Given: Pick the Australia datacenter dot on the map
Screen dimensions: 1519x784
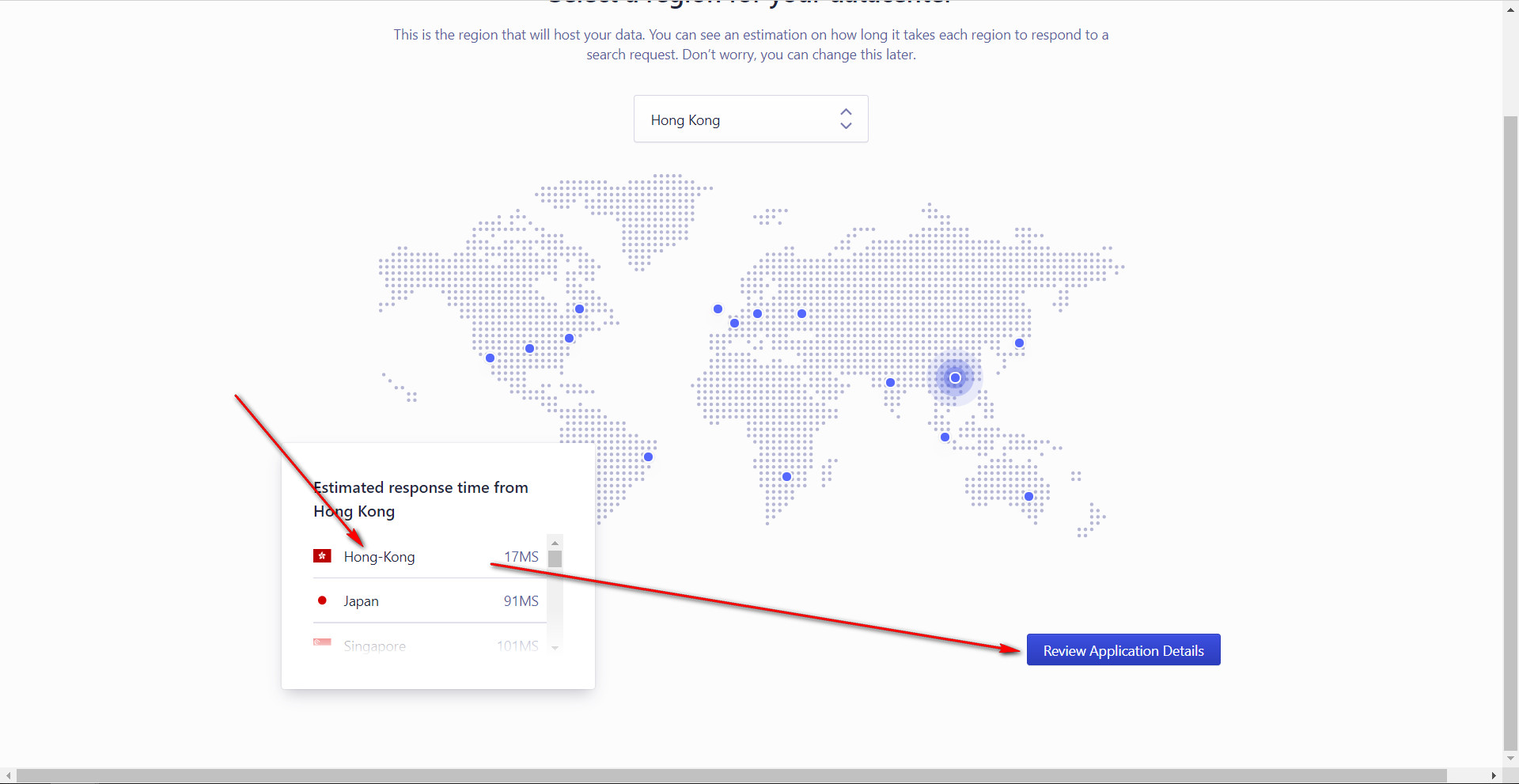Looking at the screenshot, I should [1028, 497].
